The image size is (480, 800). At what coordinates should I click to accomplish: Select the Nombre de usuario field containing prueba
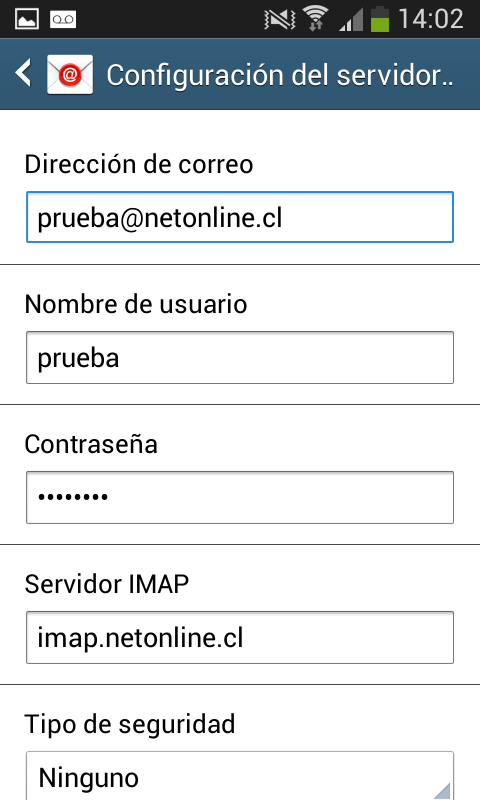(240, 357)
